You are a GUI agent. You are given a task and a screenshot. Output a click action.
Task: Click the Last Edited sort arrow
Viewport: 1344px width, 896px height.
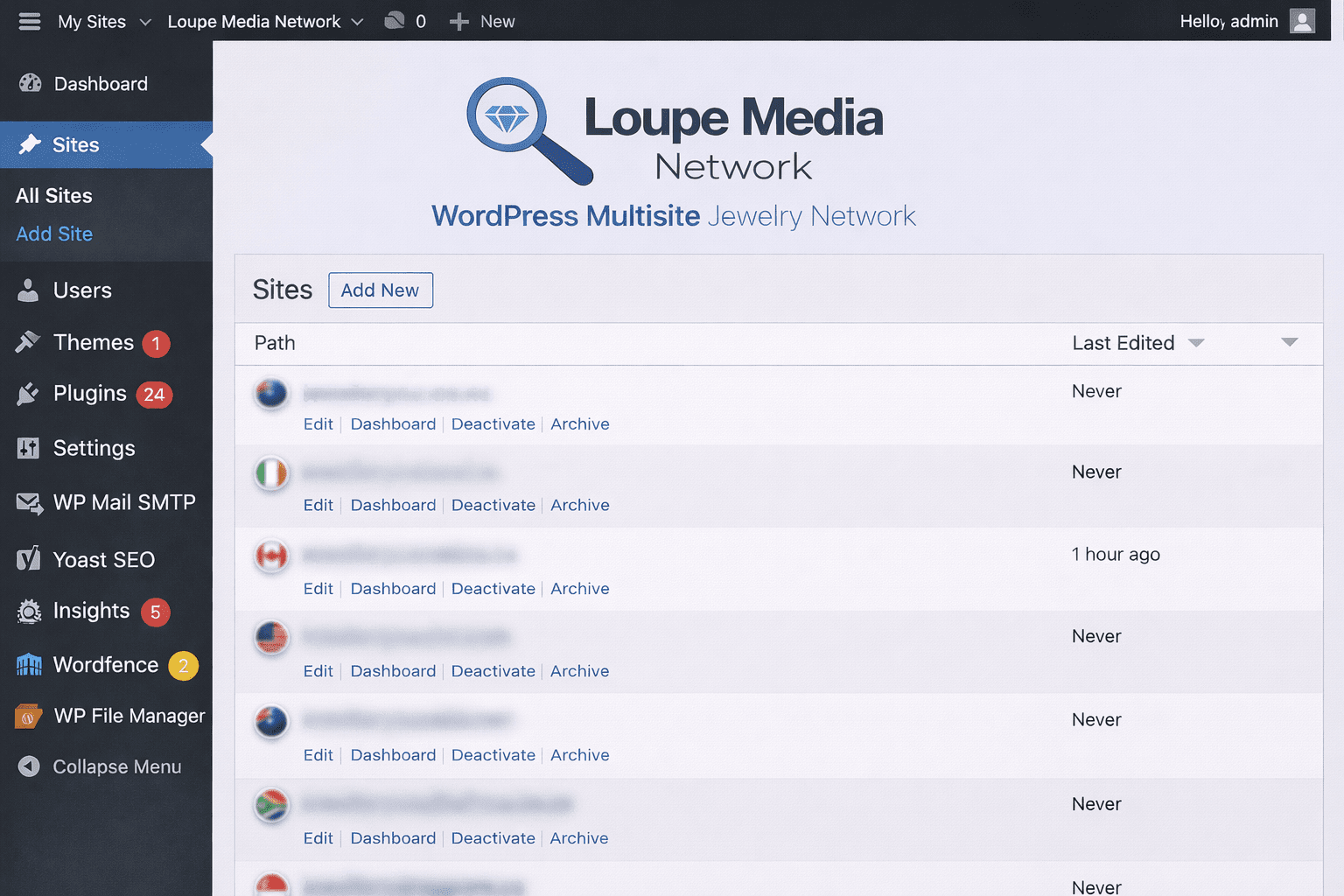(1196, 343)
